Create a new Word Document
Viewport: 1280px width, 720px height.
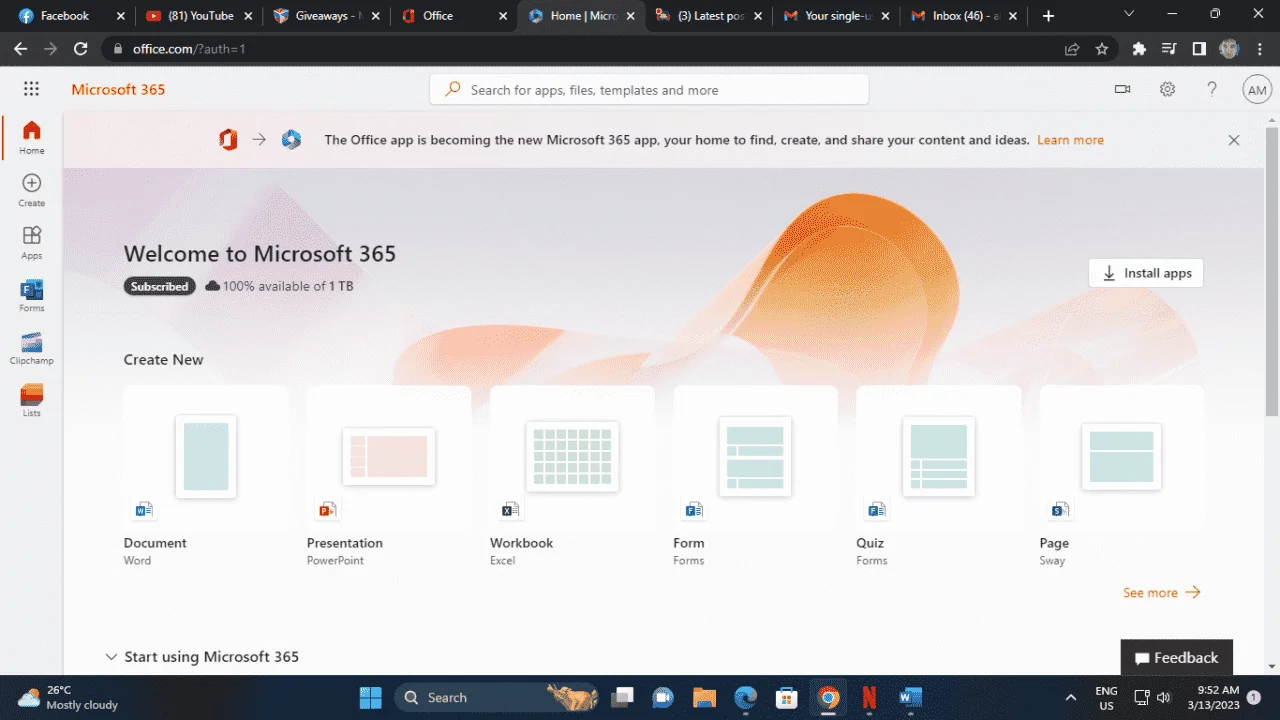[x=206, y=479]
